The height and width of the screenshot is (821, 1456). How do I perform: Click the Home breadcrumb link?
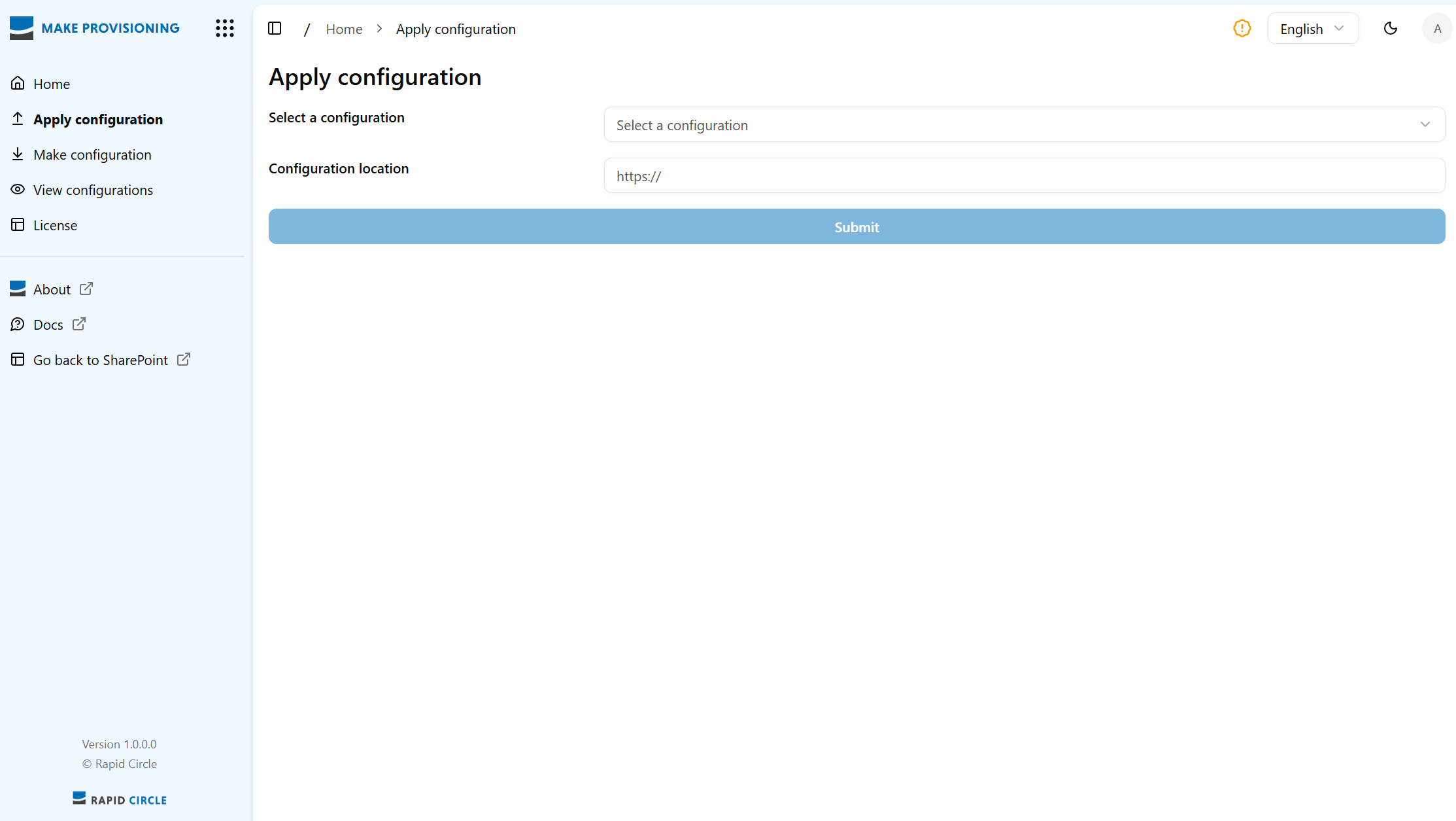point(344,29)
